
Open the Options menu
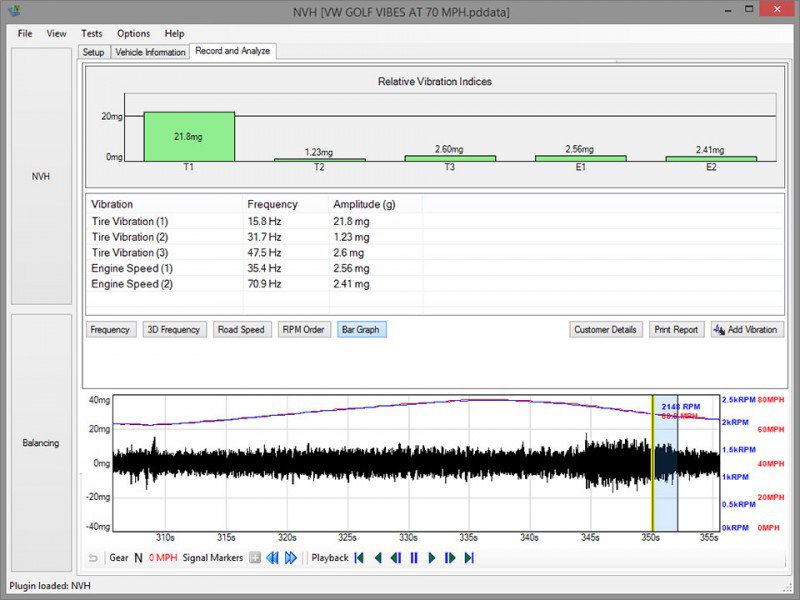click(133, 33)
